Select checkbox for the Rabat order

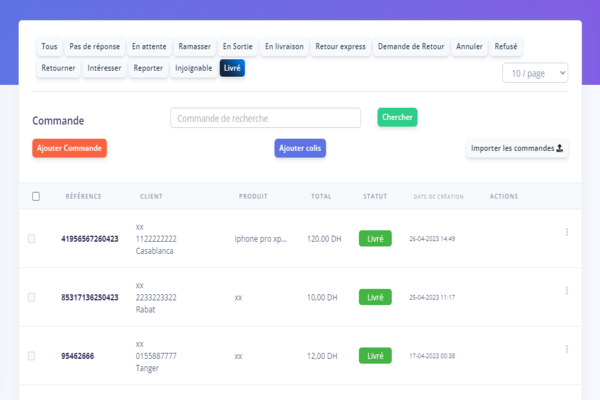coord(32,297)
